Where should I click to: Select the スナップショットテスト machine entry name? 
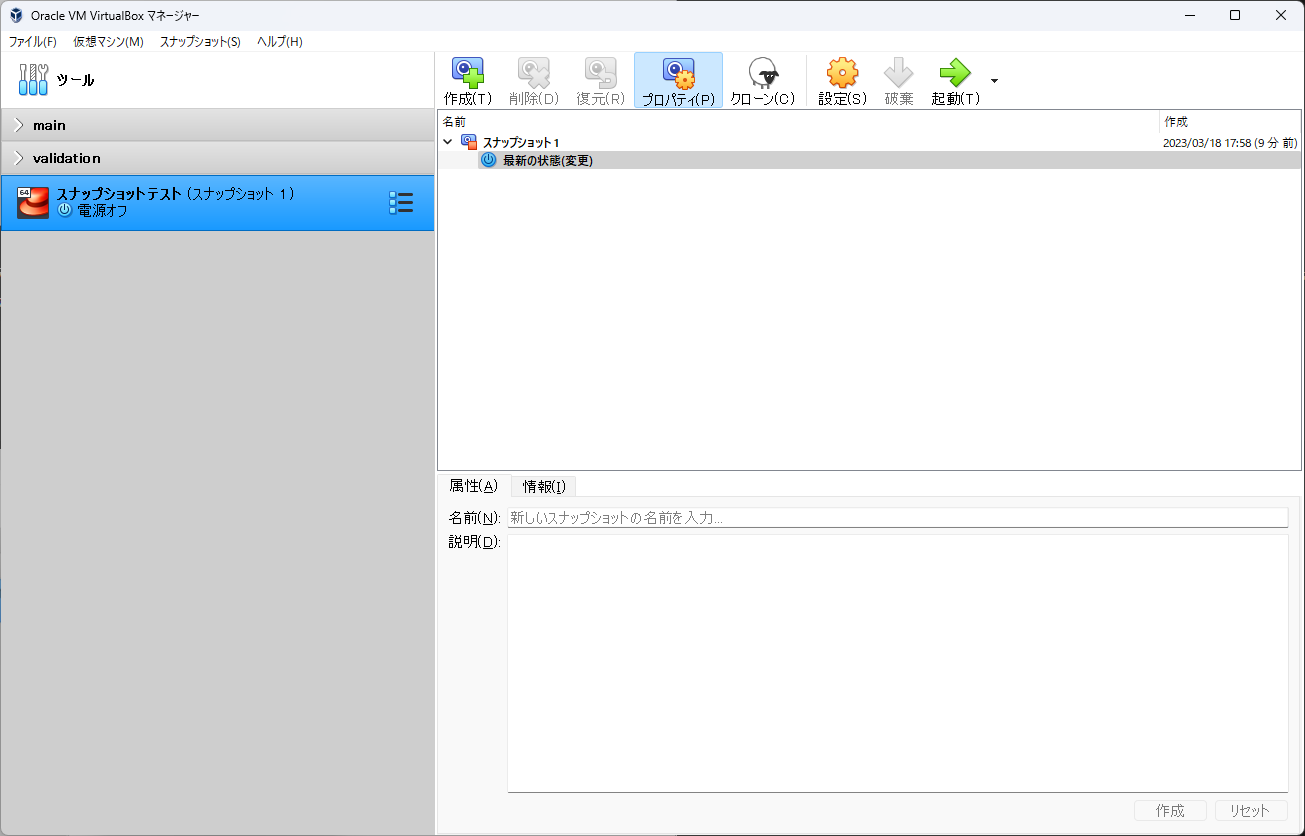click(119, 193)
